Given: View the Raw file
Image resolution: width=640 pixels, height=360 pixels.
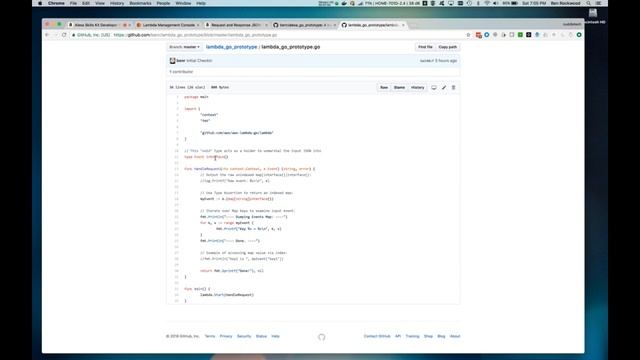Looking at the screenshot, I should [x=384, y=87].
